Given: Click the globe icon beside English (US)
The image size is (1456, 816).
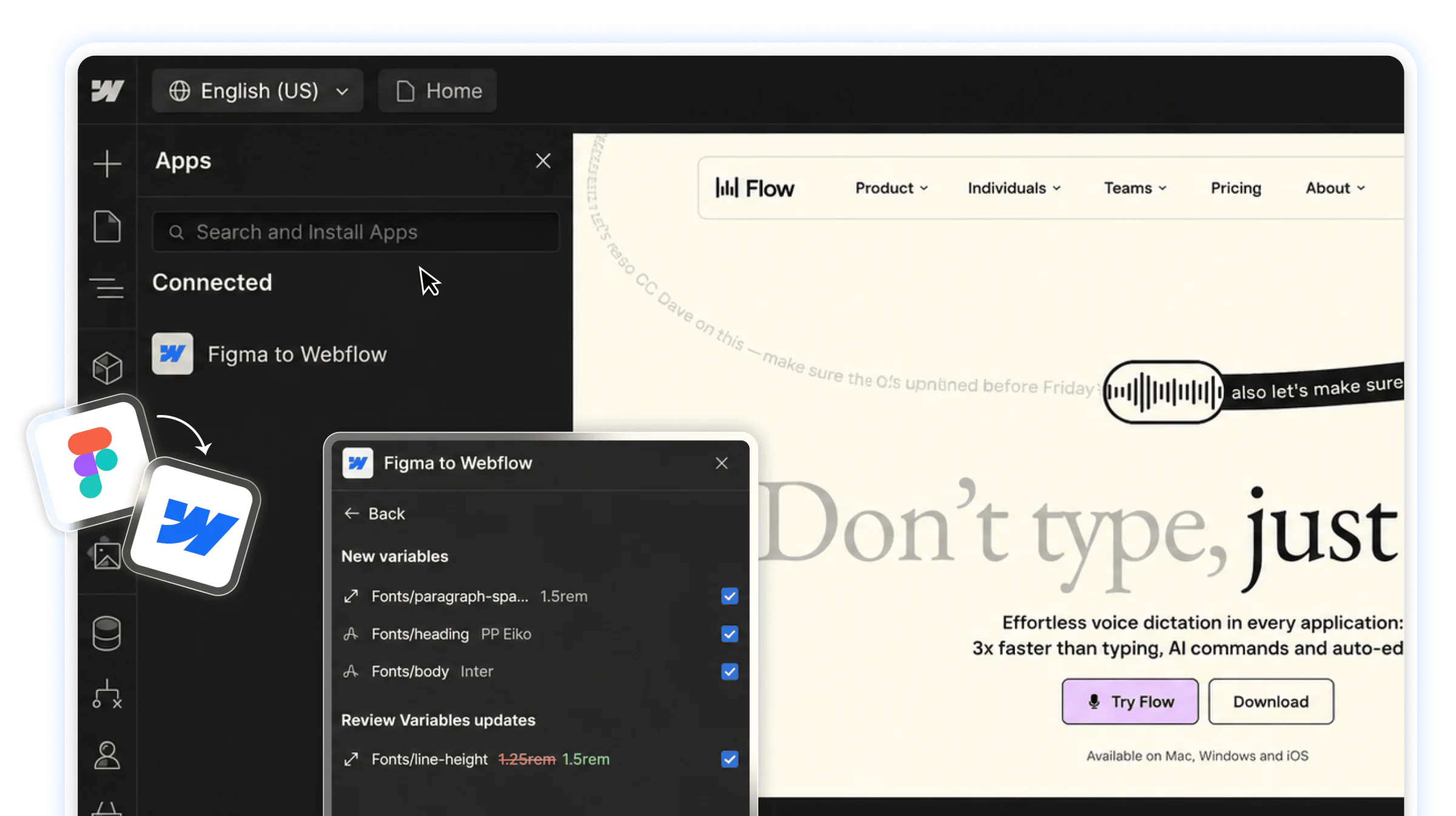Looking at the screenshot, I should pyautogui.click(x=180, y=91).
